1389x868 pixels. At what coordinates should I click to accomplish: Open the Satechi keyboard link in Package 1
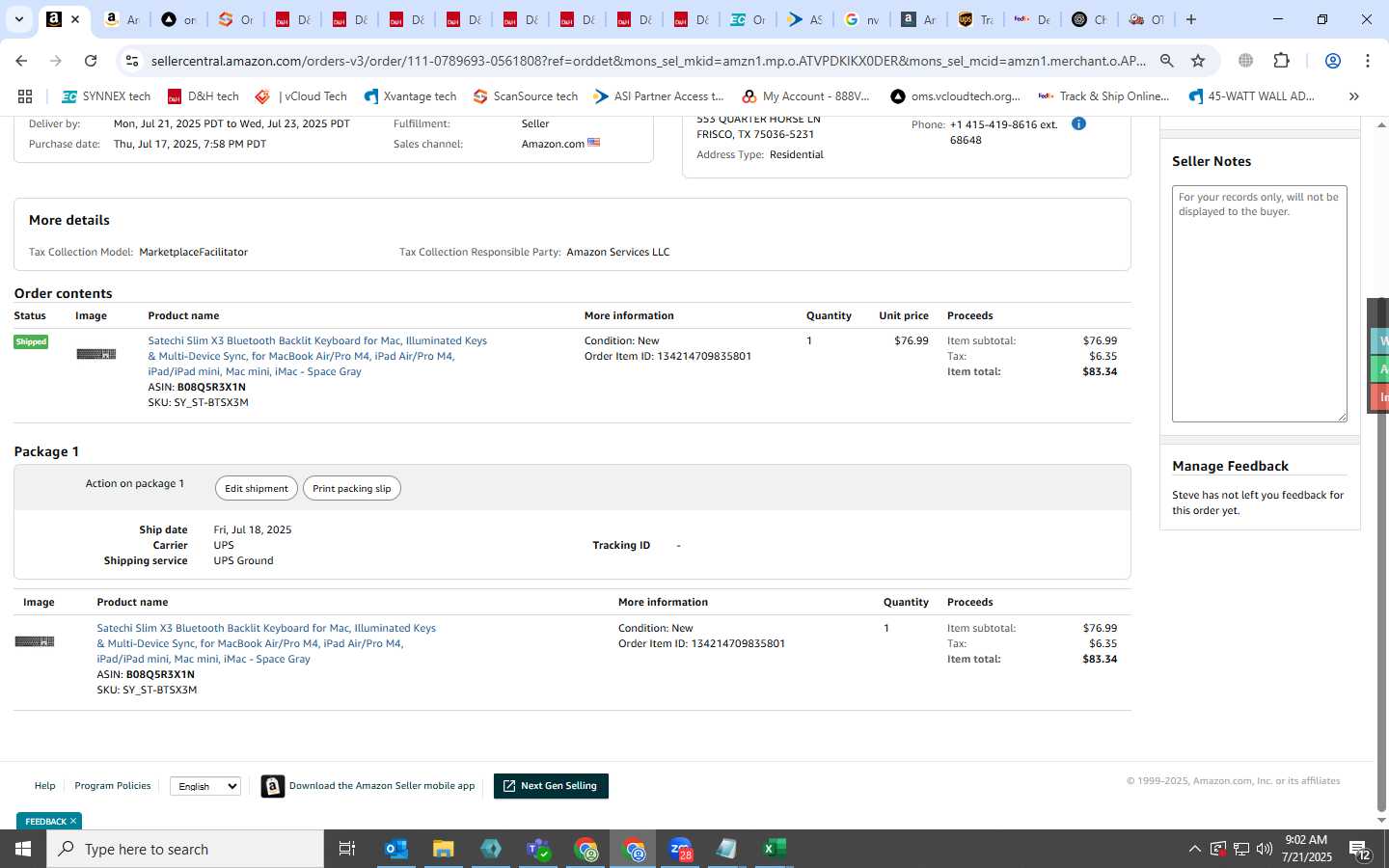pyautogui.click(x=266, y=643)
